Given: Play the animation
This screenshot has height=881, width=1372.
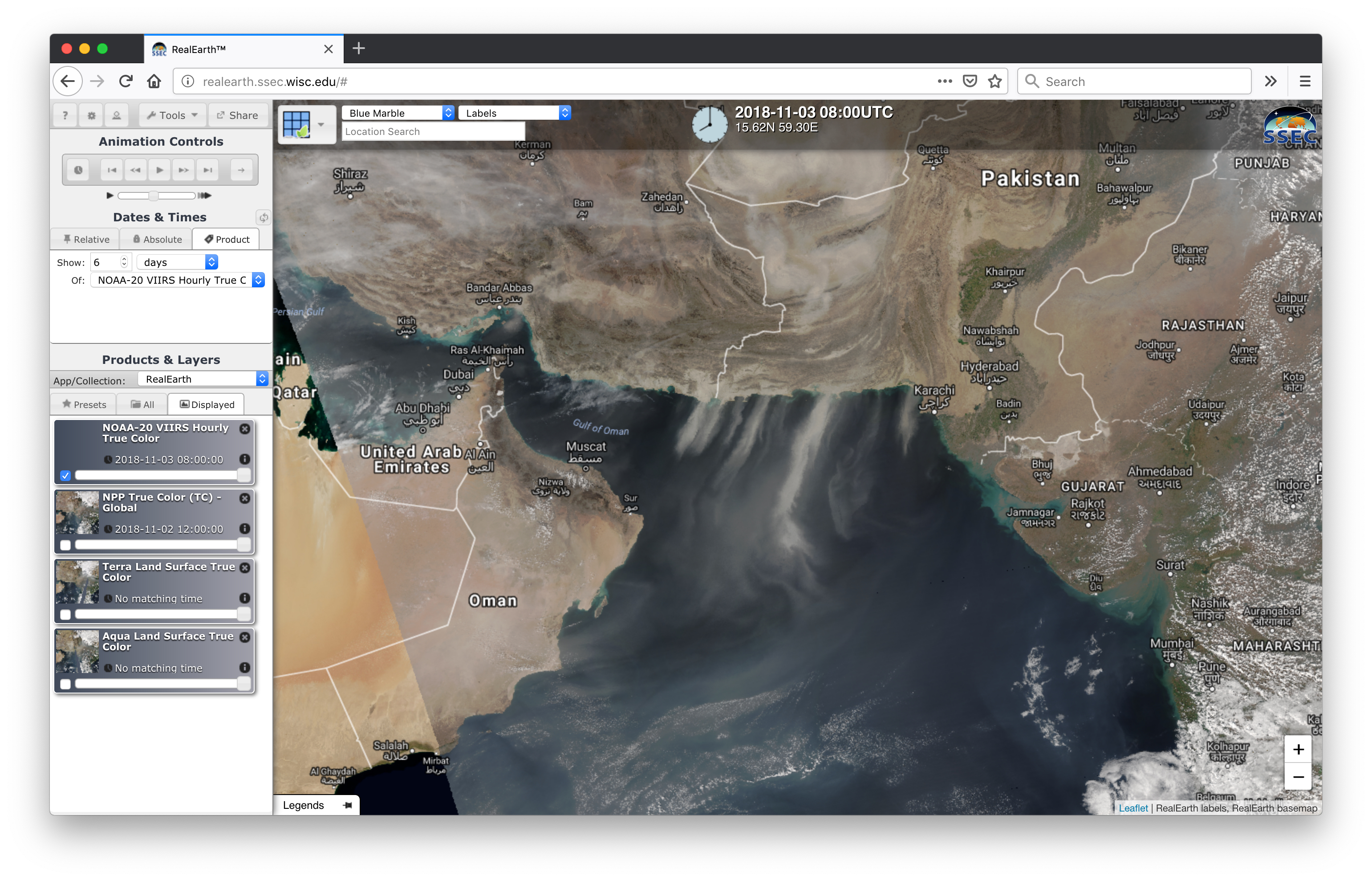Looking at the screenshot, I should click(x=159, y=170).
